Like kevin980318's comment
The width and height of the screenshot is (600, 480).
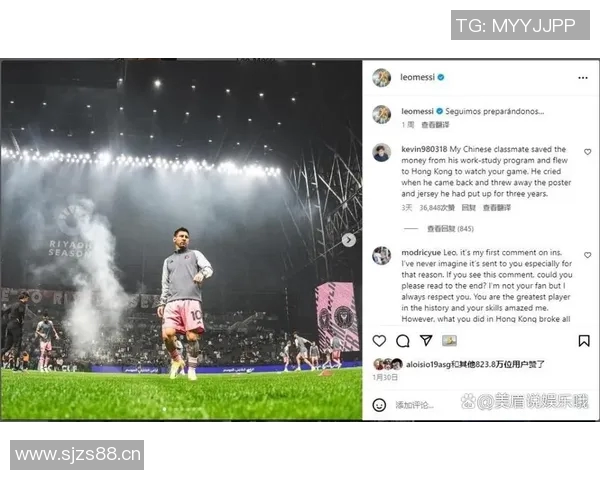(x=587, y=152)
